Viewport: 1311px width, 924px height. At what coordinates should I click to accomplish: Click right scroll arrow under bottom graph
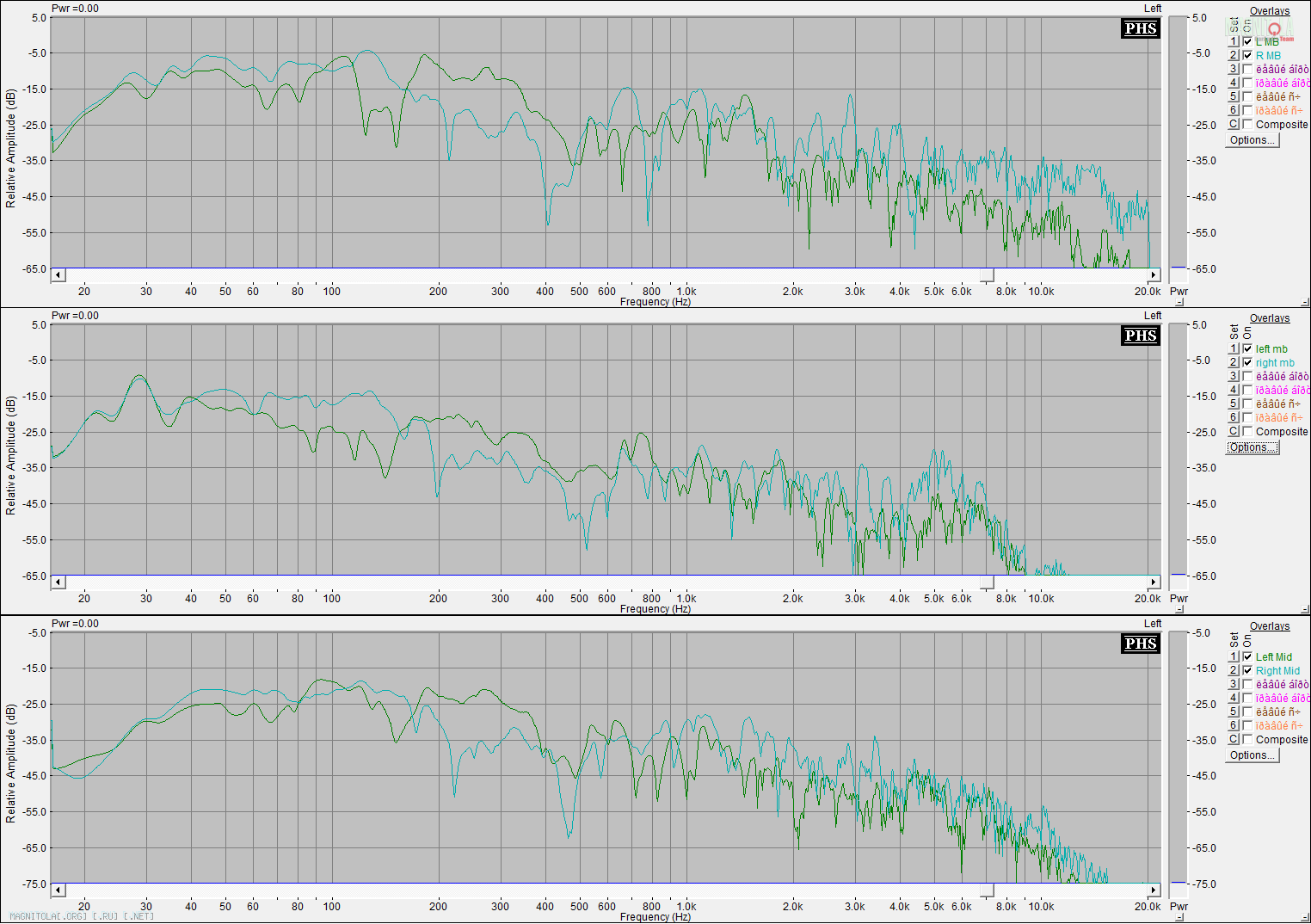(x=1154, y=890)
